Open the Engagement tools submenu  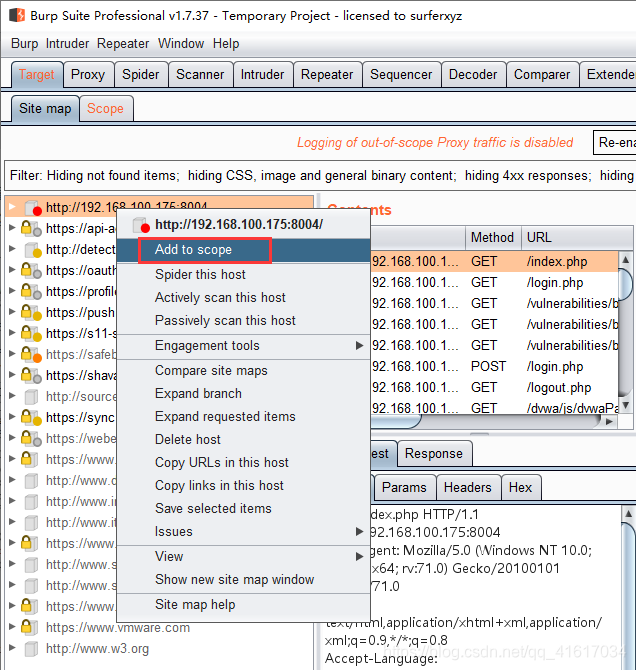pyautogui.click(x=243, y=345)
